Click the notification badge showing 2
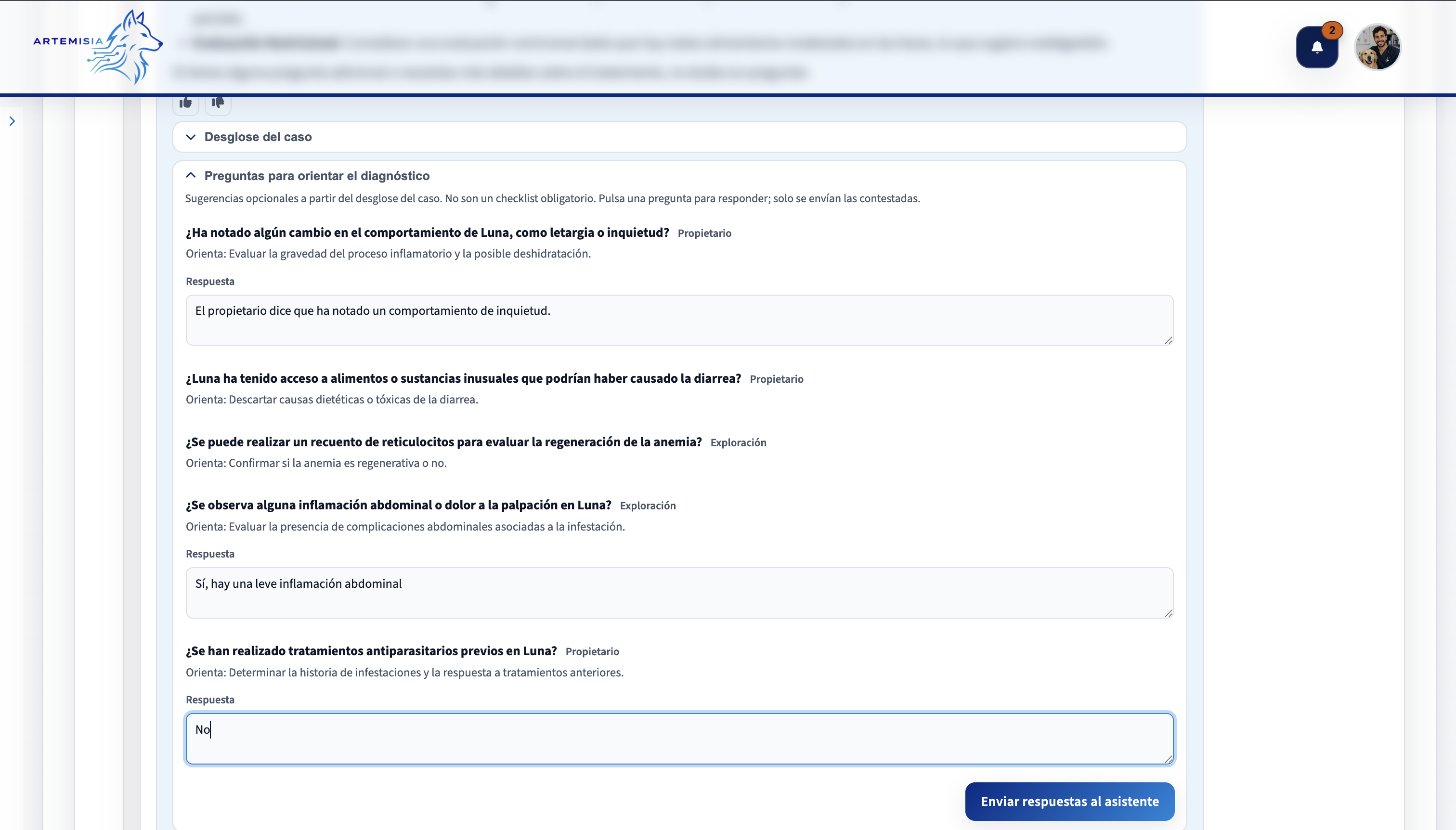The width and height of the screenshot is (1456, 830). click(x=1332, y=30)
